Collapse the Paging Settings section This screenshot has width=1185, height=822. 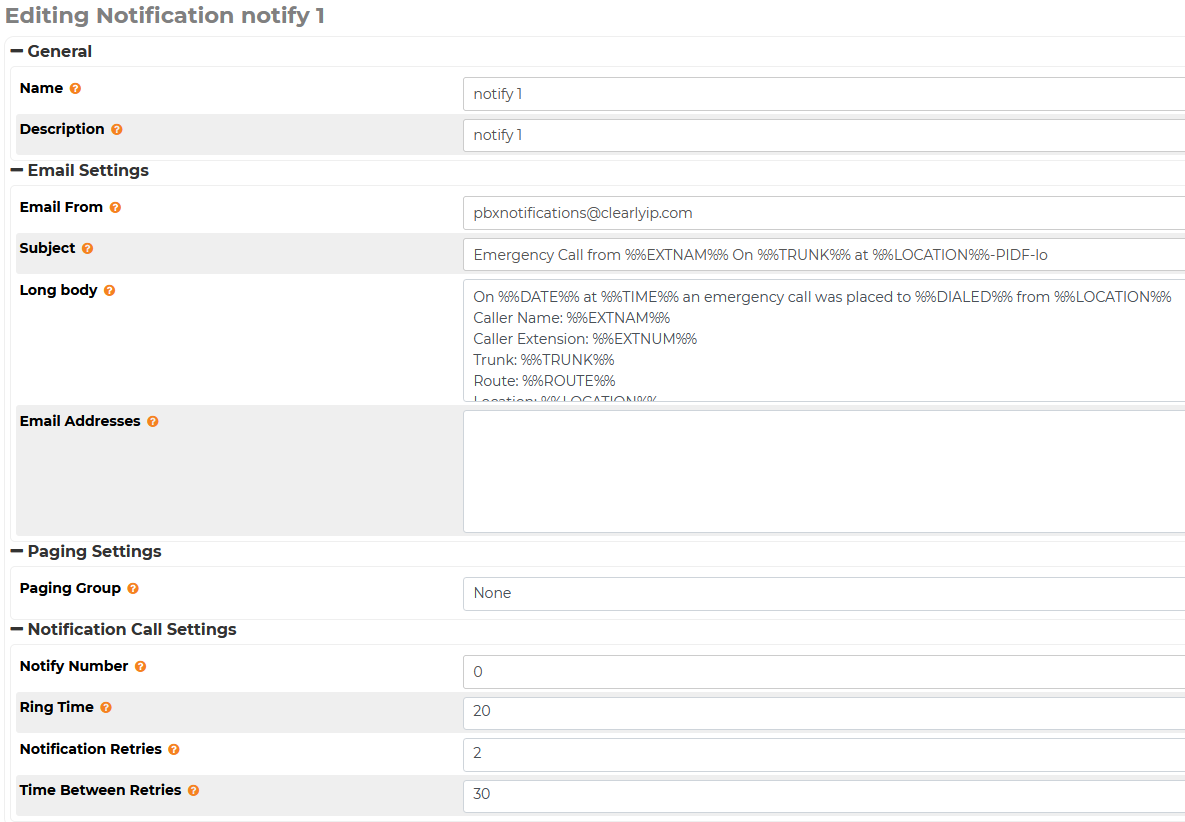17,551
